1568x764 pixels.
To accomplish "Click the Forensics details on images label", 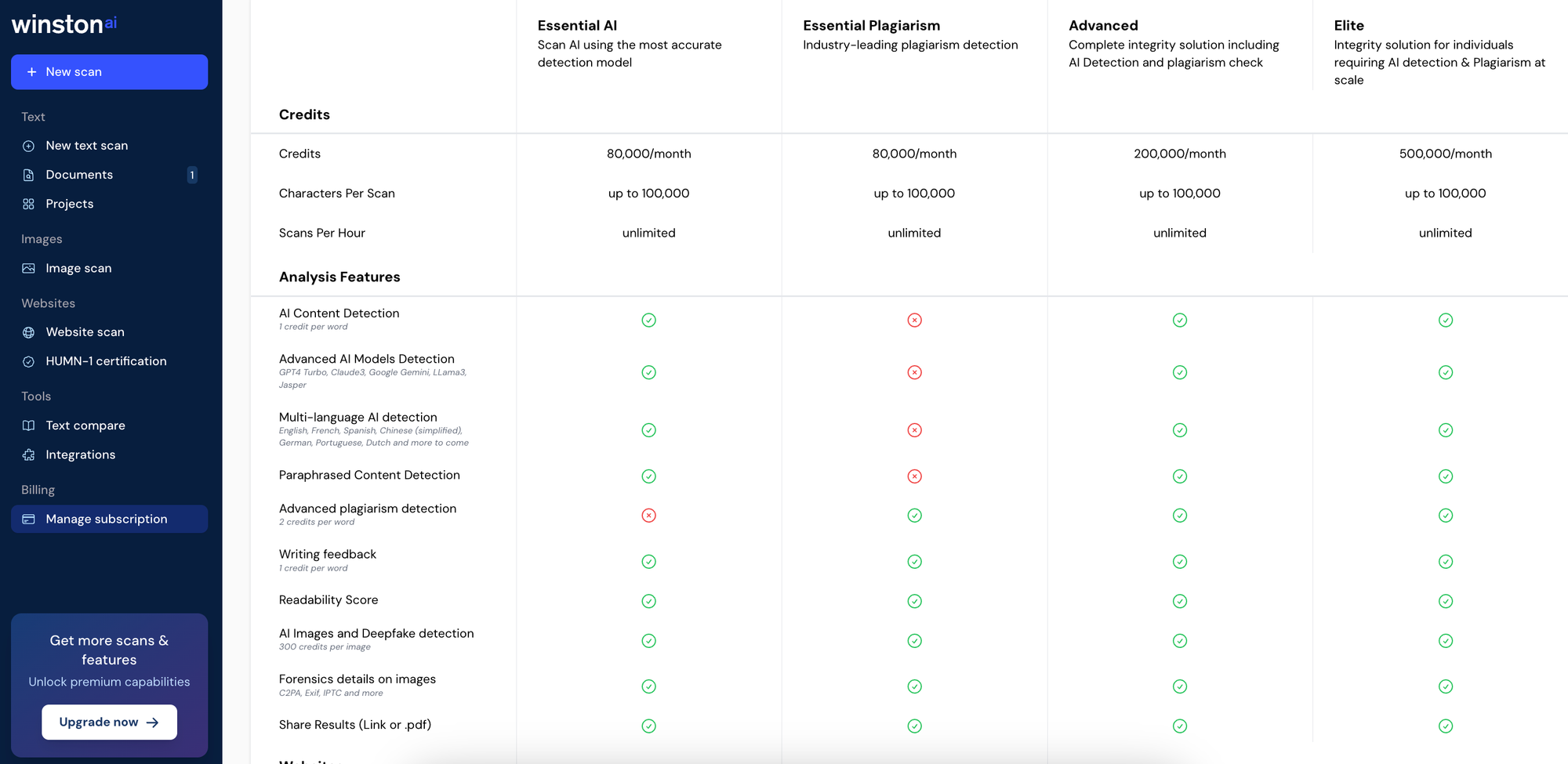I will (x=358, y=679).
